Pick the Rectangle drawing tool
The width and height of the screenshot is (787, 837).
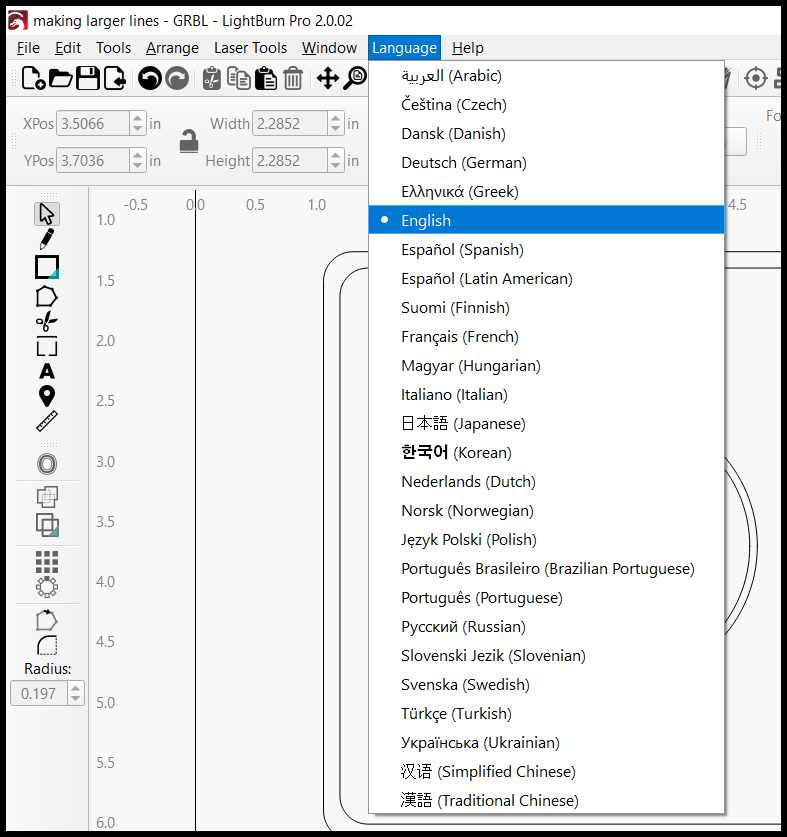pos(47,267)
